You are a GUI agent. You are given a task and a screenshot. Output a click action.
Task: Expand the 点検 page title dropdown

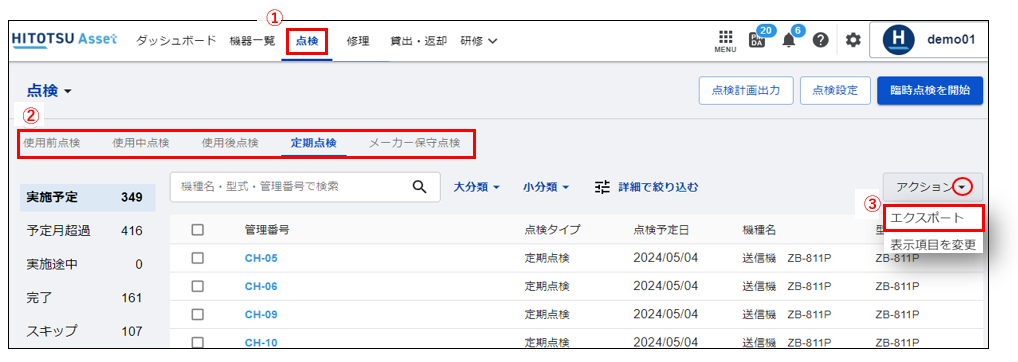click(49, 91)
